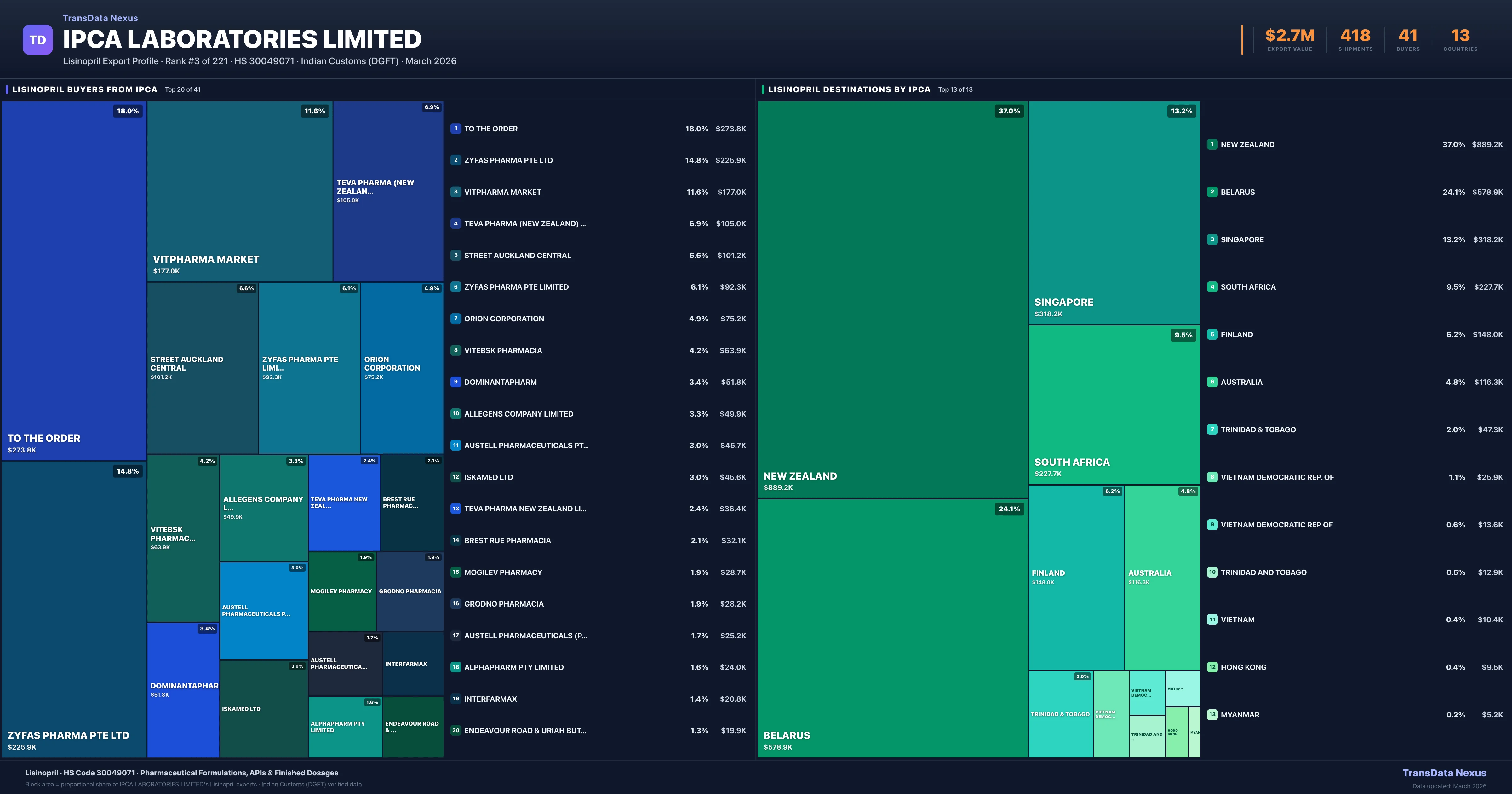
Task: Click the numbered badge beside TO THE ORDER
Action: [x=455, y=128]
